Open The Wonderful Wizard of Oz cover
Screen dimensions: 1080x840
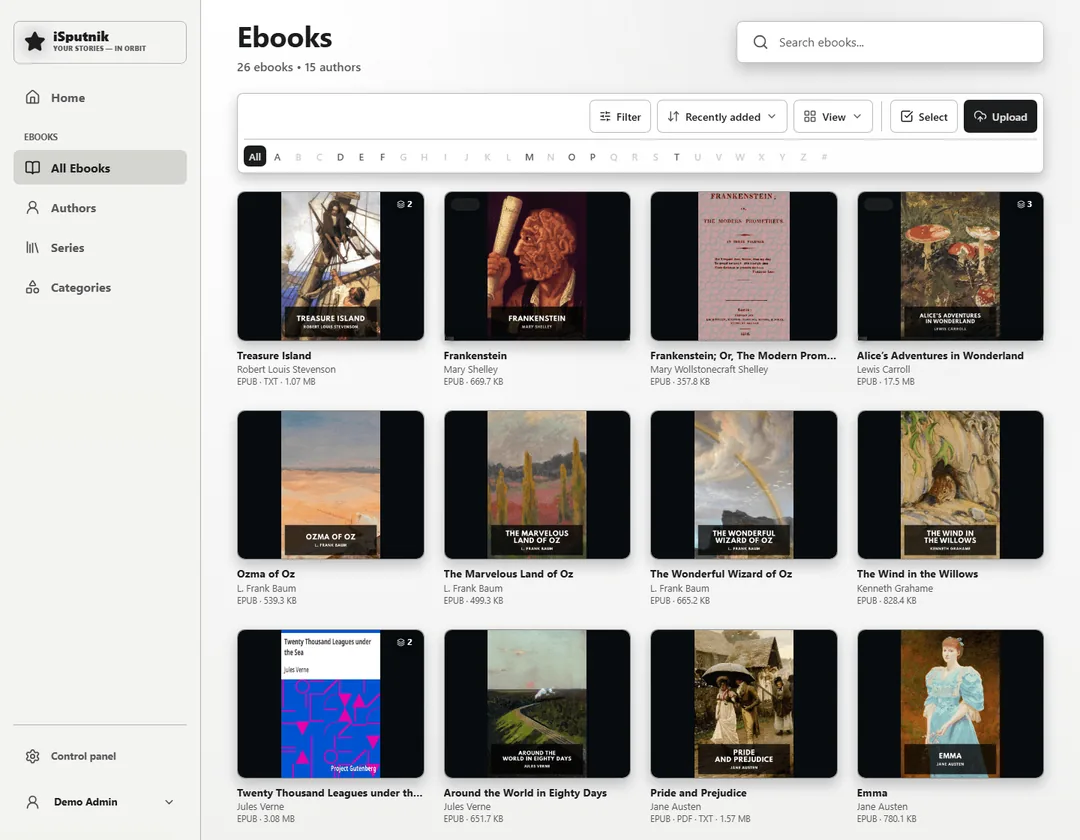(744, 485)
